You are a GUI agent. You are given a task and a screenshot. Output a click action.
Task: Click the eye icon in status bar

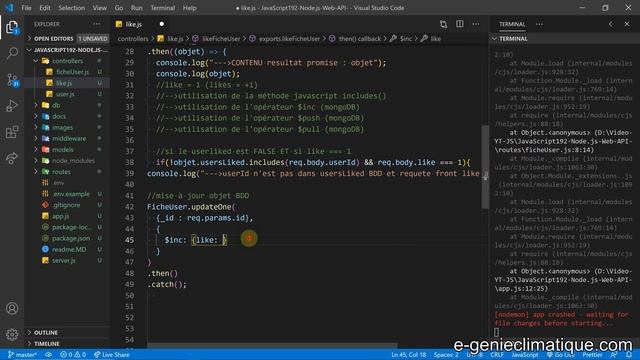click(49, 355)
